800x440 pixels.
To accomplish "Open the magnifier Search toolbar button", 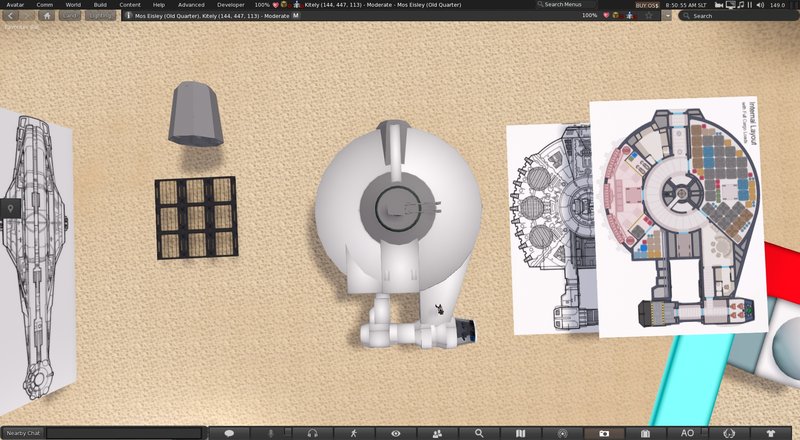I will click(479, 433).
